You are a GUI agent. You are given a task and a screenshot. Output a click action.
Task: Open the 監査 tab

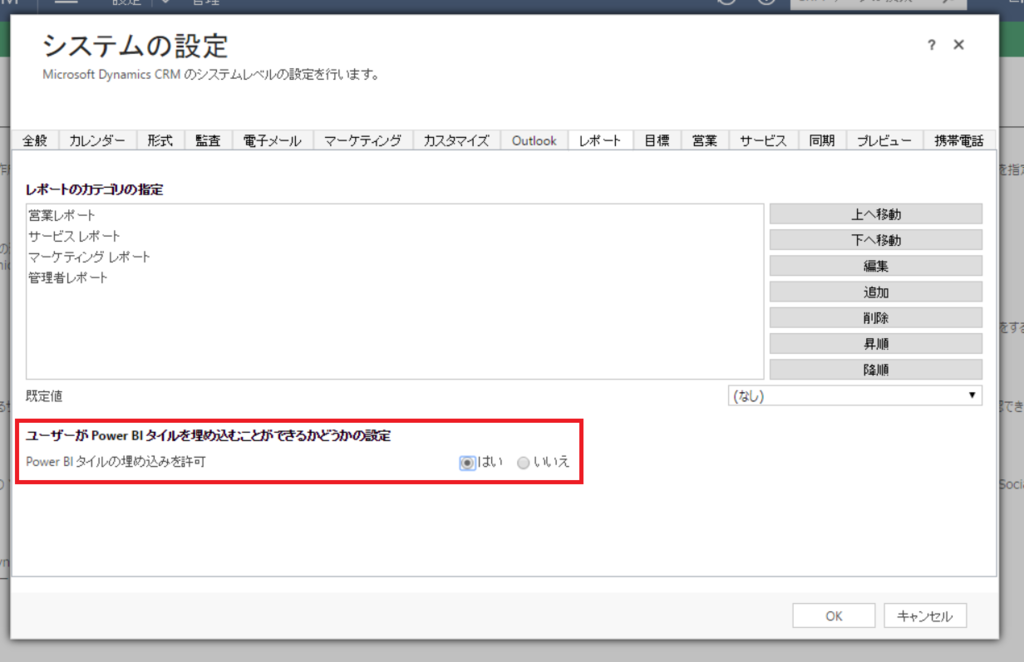(x=208, y=140)
